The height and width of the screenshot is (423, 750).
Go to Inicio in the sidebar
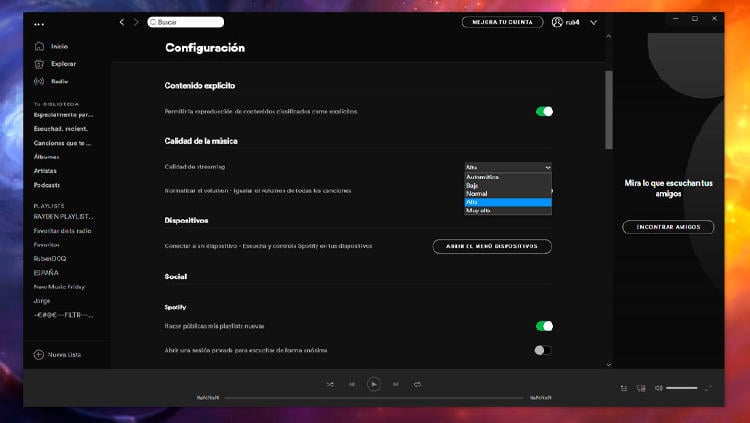click(x=60, y=46)
